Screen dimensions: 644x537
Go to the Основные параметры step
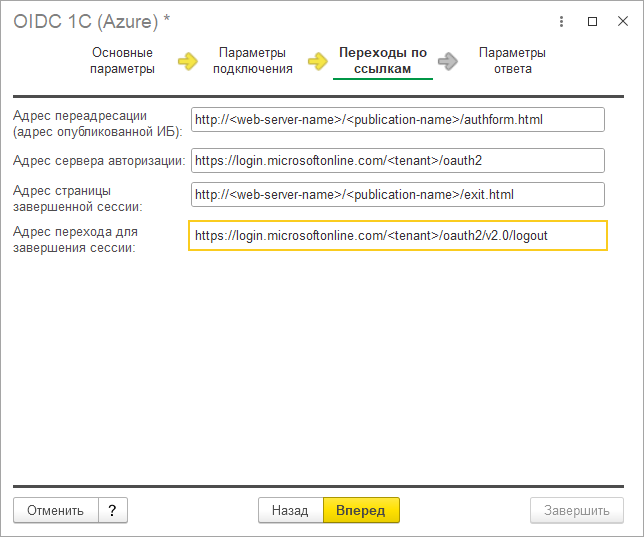(x=122, y=61)
